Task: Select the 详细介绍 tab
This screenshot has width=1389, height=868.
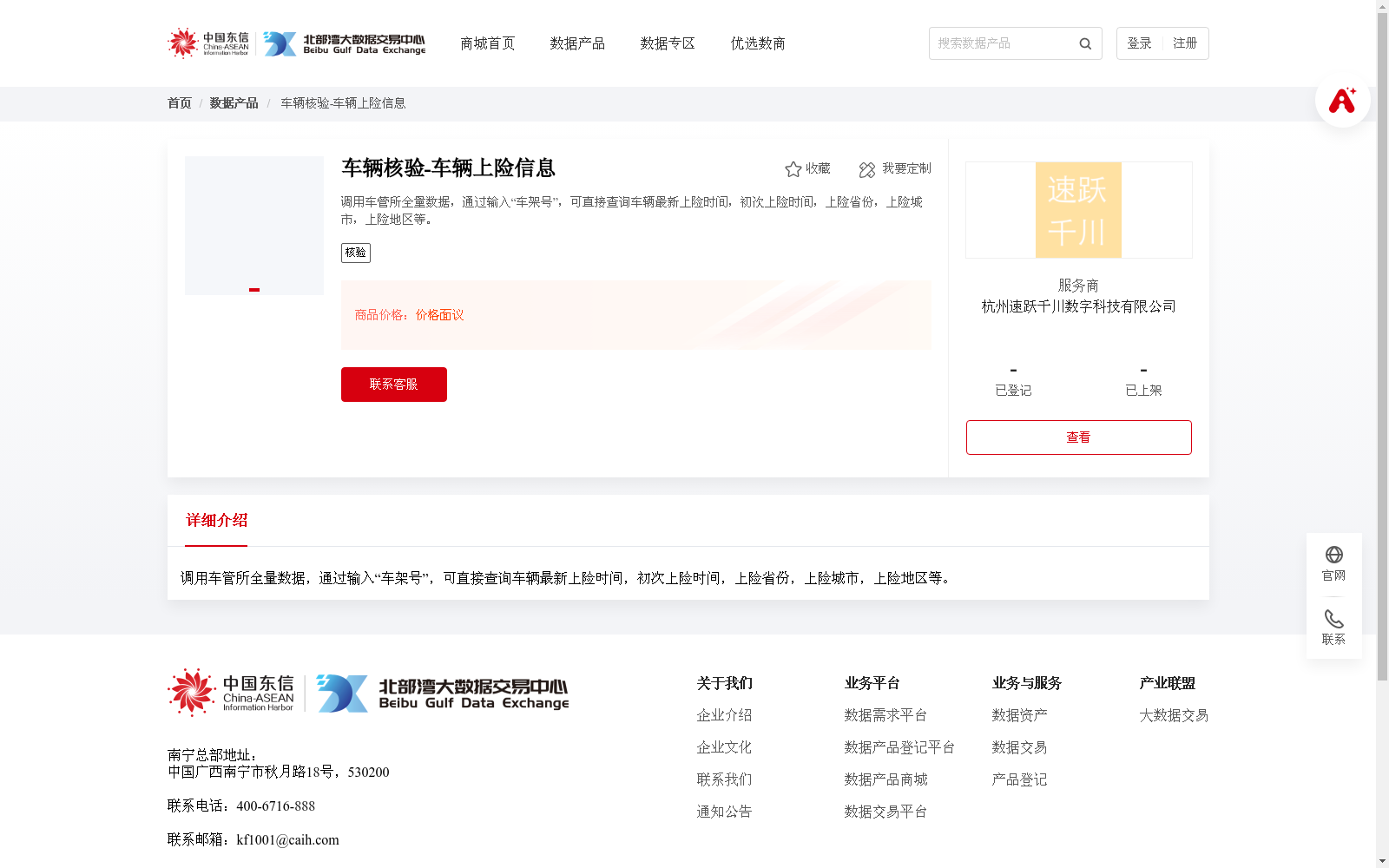Action: [216, 521]
